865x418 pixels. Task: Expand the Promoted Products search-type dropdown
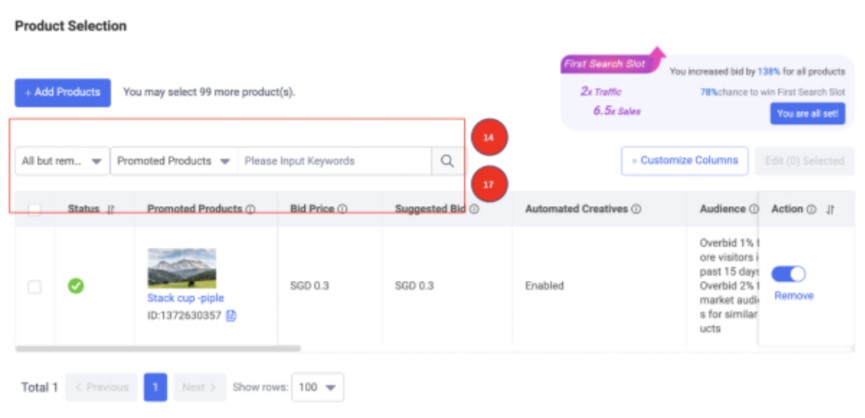[x=173, y=161]
